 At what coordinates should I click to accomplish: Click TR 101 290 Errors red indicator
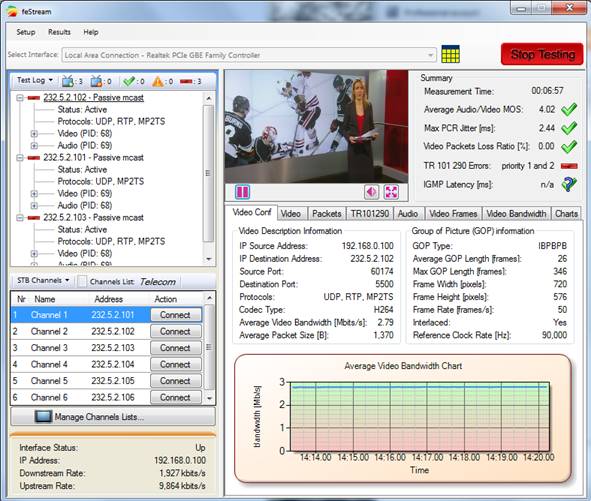tap(569, 166)
